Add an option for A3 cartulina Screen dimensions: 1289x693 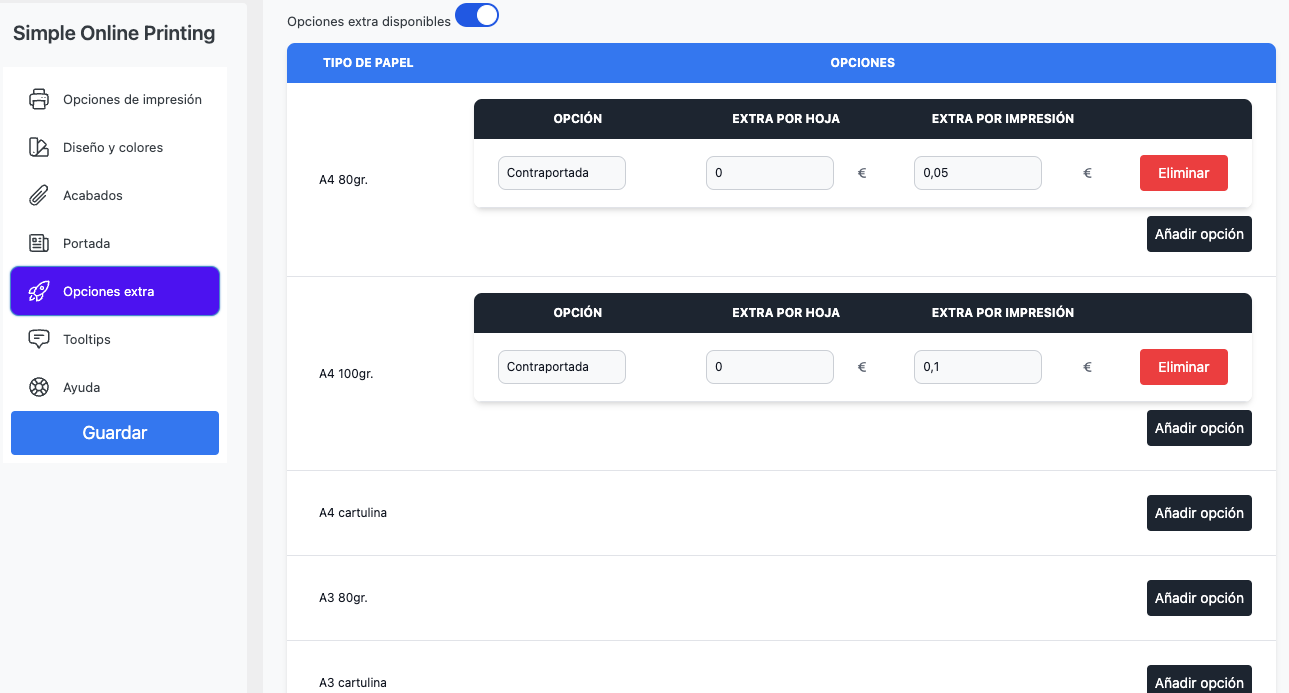(x=1199, y=679)
